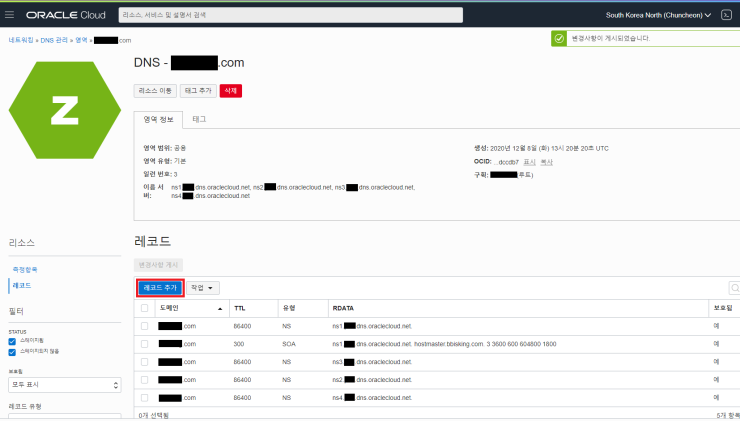Click the sort arrow in 도메인 column
This screenshot has width=740, height=421.
pos(220,308)
